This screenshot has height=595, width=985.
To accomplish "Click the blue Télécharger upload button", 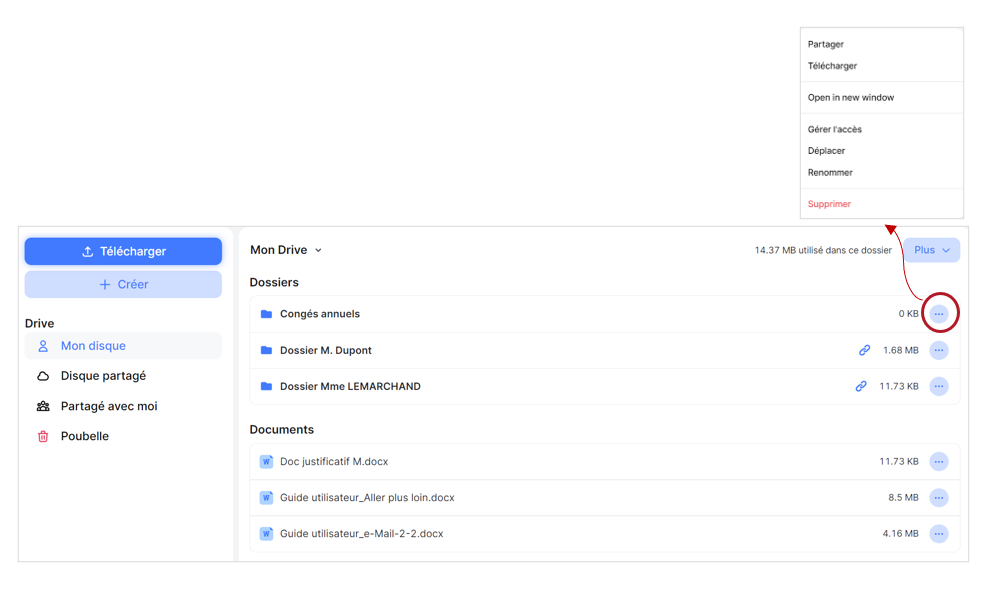I will [x=123, y=251].
